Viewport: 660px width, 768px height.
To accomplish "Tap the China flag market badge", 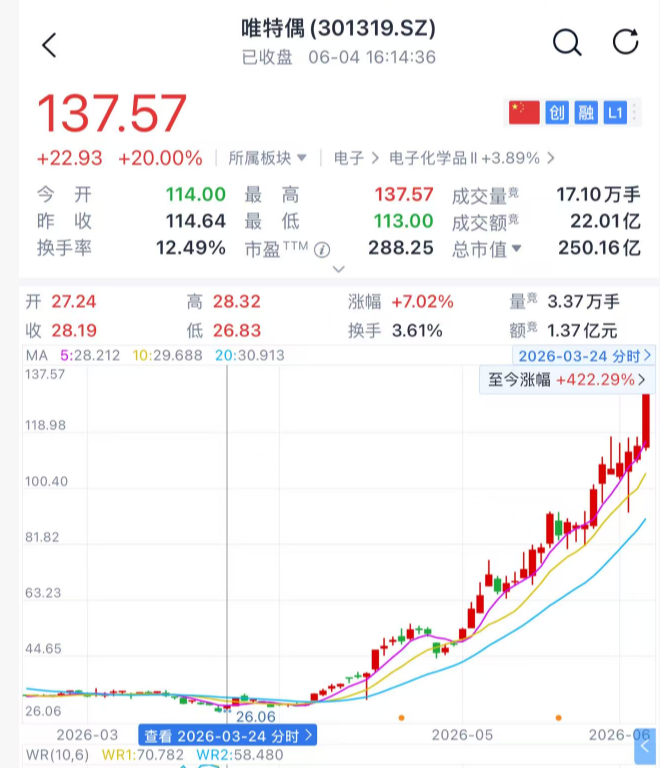I will point(524,113).
